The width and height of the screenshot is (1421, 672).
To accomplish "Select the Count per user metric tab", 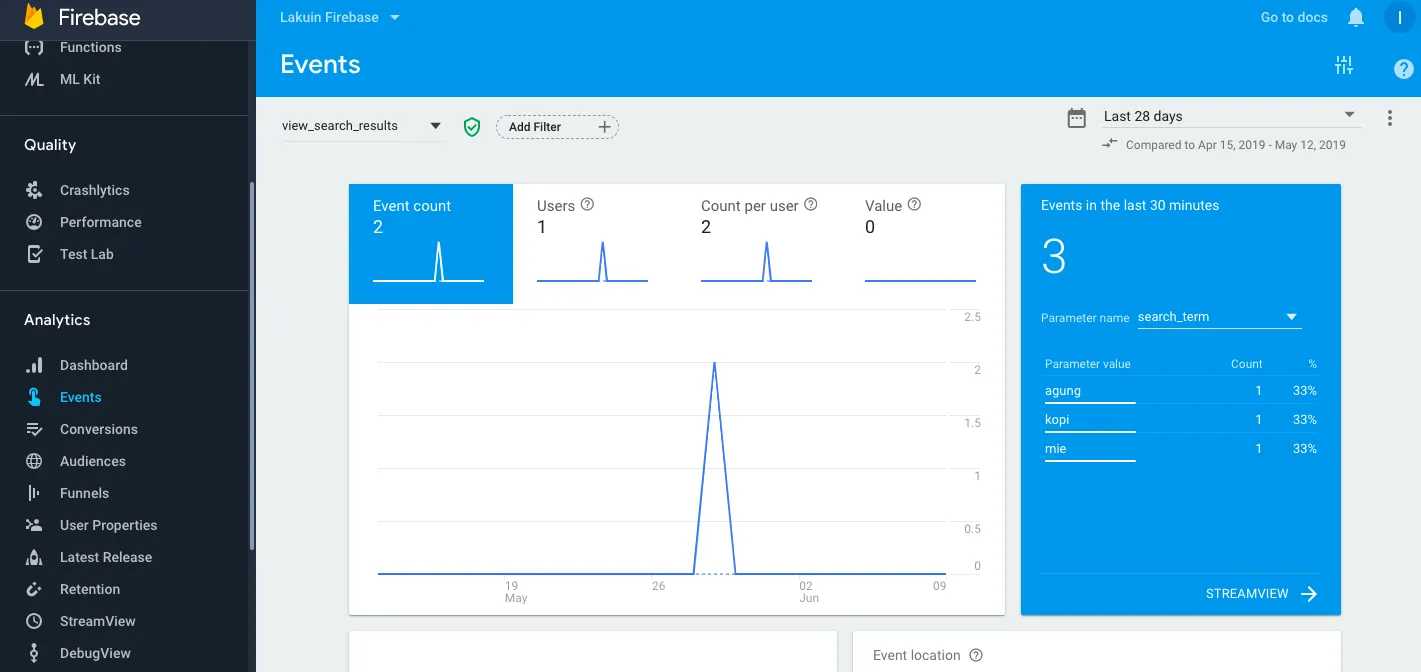I will (x=759, y=244).
